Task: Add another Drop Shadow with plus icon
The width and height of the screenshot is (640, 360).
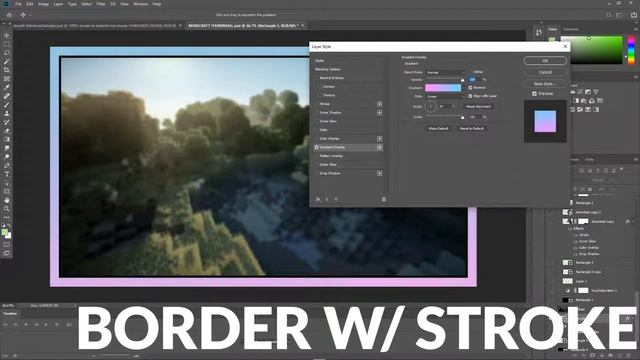Action: coord(380,173)
